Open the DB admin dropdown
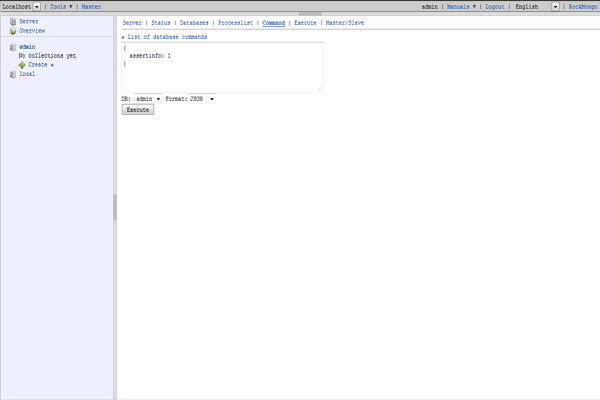Image resolution: width=600 pixels, height=400 pixels. (x=147, y=99)
